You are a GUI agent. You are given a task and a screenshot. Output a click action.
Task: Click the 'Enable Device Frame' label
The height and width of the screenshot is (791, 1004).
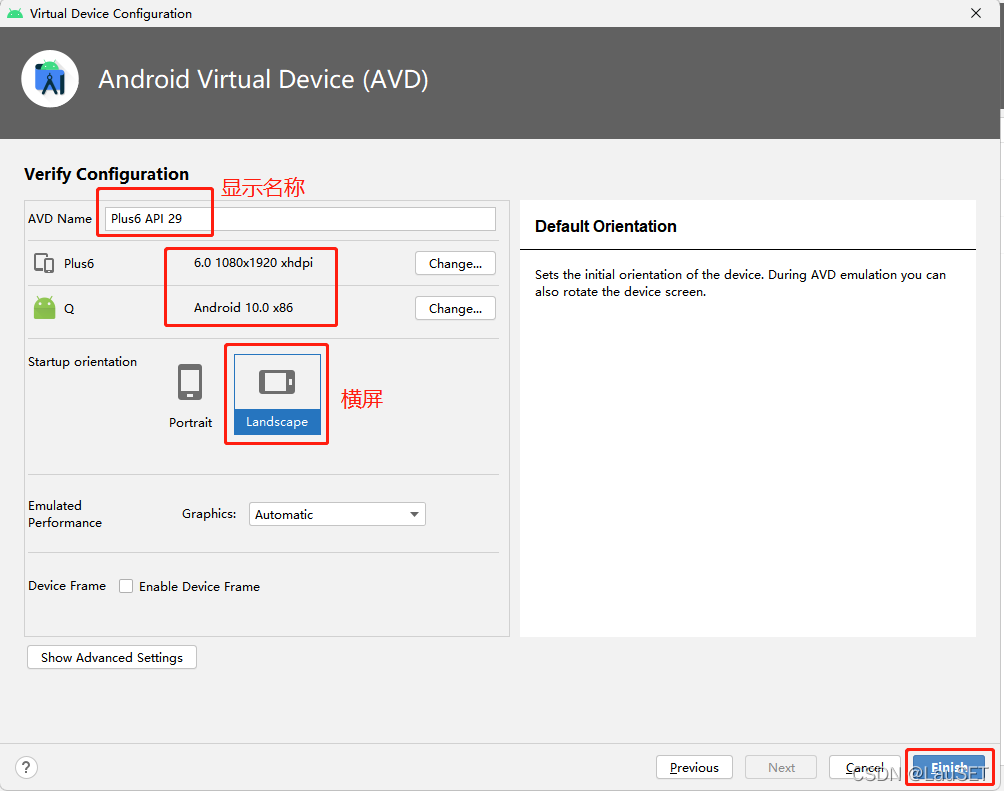coord(199,587)
